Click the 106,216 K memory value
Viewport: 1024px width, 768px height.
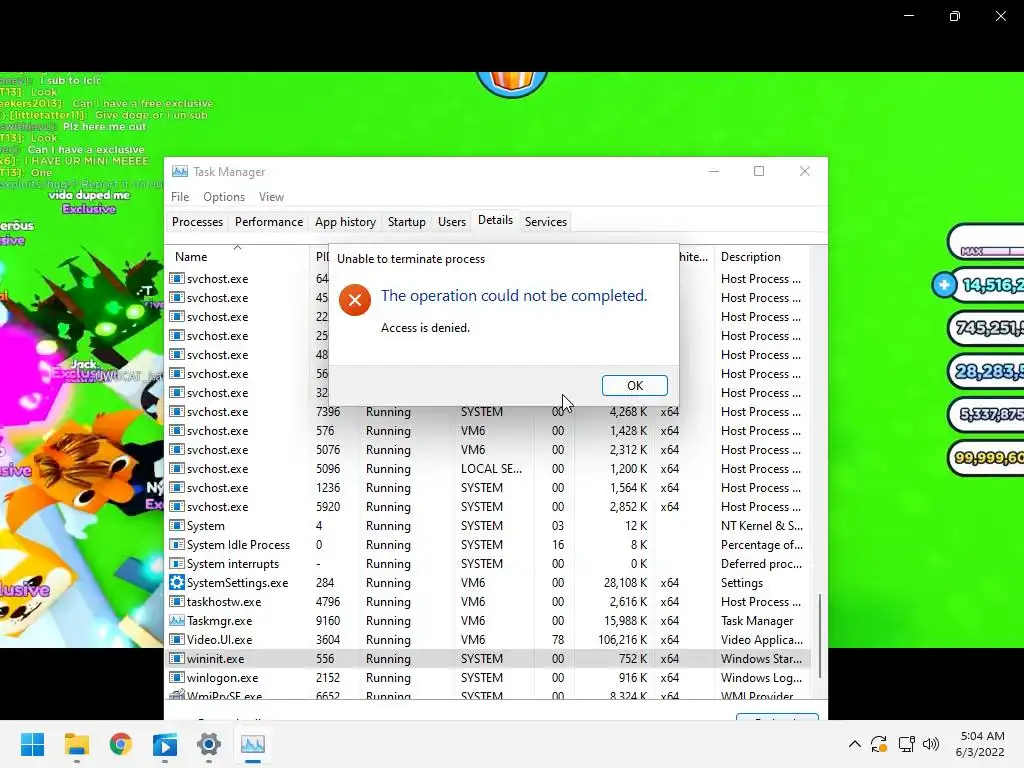(x=622, y=640)
